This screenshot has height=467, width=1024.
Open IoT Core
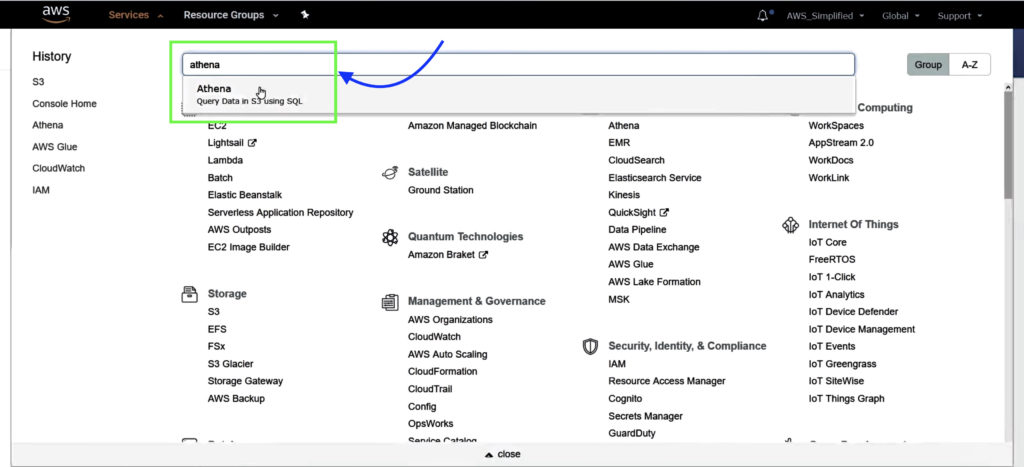[827, 242]
